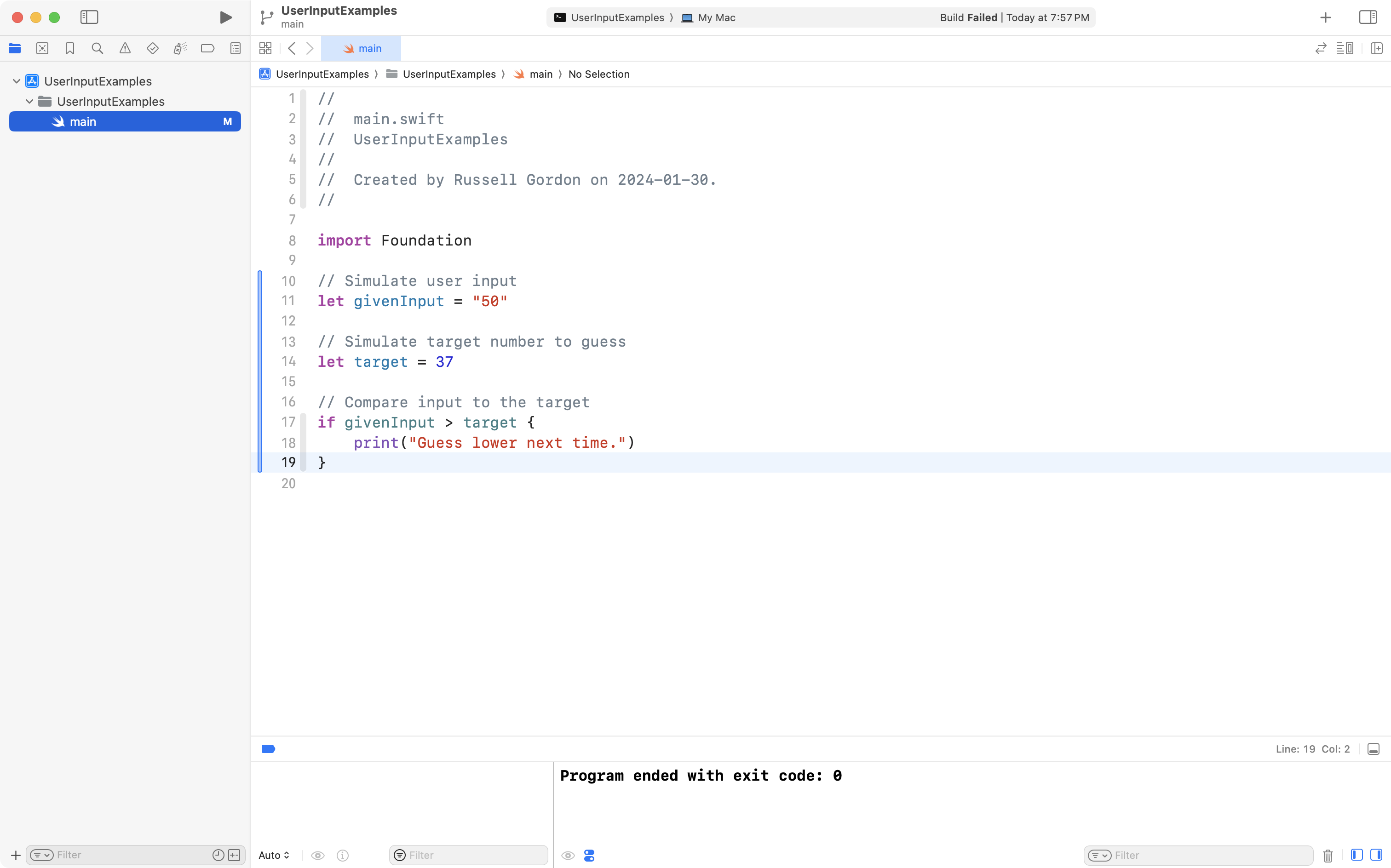Image resolution: width=1391 pixels, height=868 pixels.
Task: Select the Bookmark navigator icon
Action: 70,48
